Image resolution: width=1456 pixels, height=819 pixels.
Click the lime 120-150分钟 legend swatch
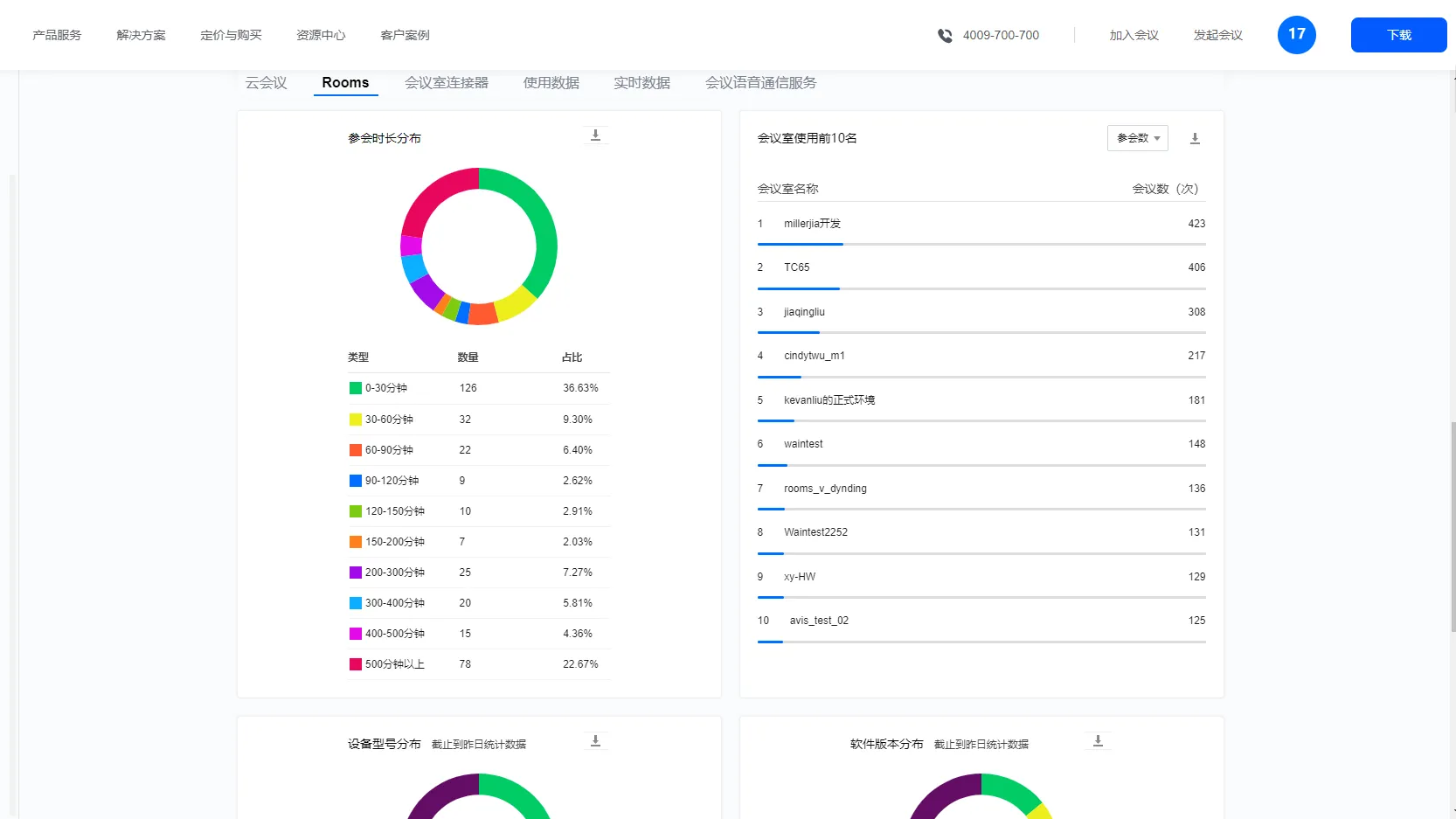pos(356,511)
